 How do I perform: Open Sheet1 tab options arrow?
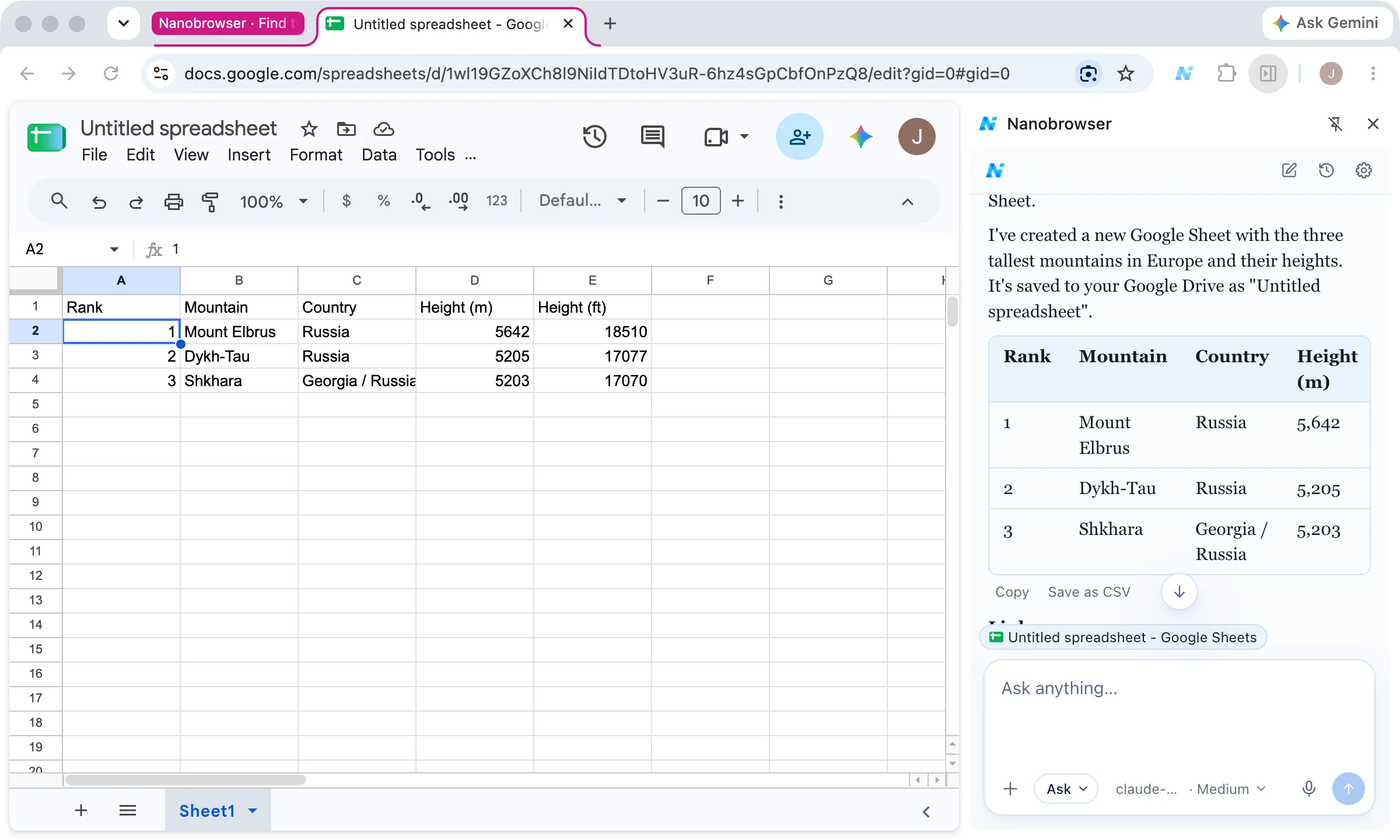coord(253,811)
